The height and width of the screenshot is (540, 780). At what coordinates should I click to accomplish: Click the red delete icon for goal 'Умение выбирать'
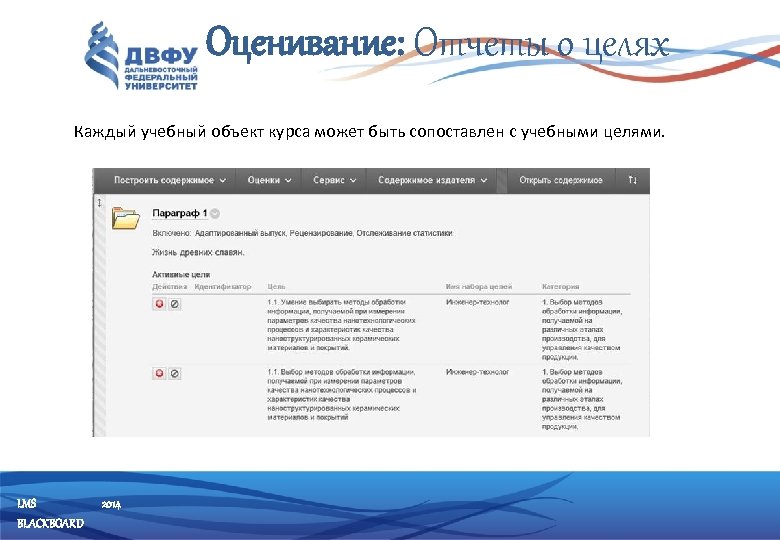click(159, 304)
